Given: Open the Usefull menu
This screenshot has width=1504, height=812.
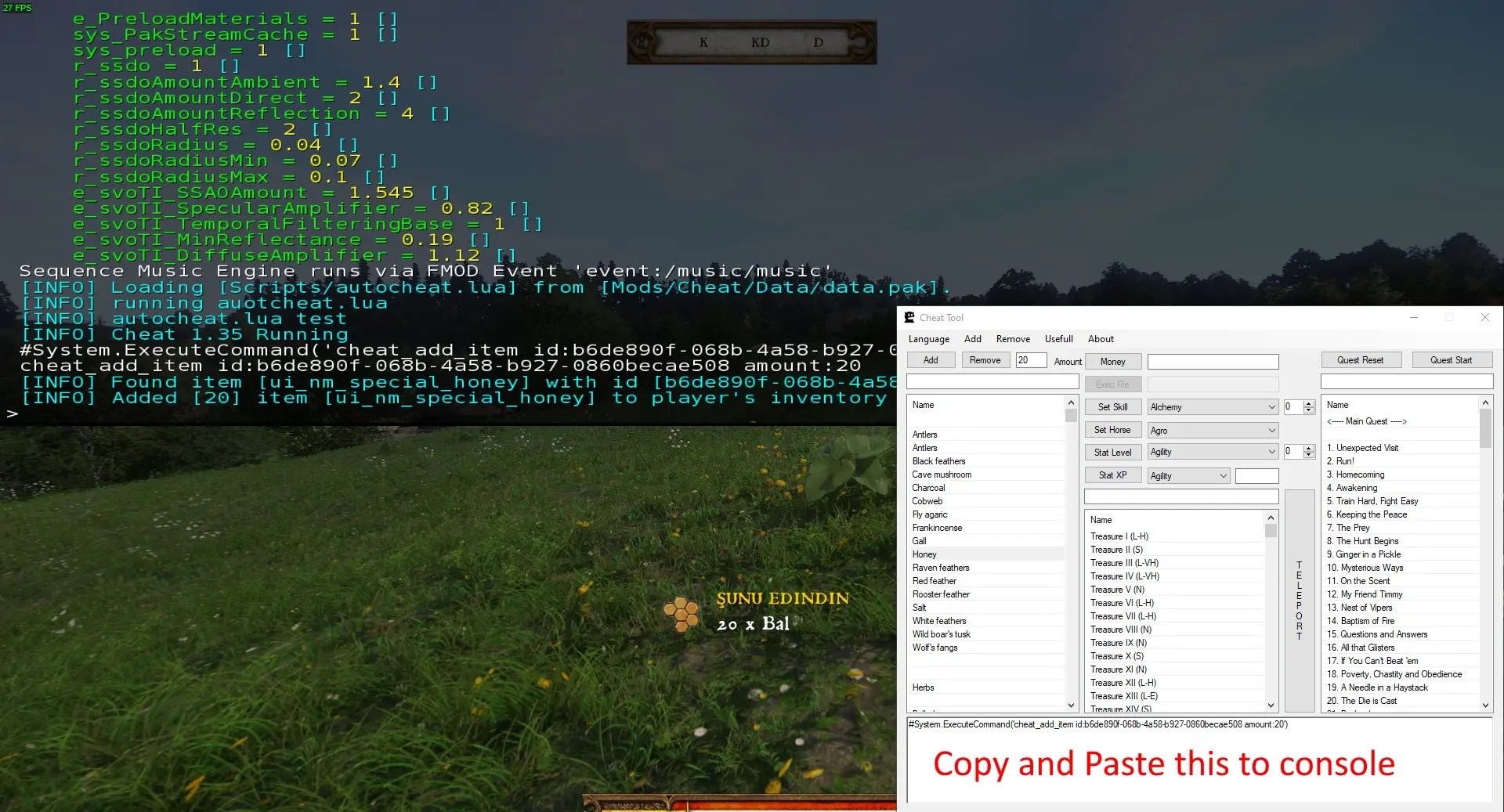Looking at the screenshot, I should click(x=1058, y=339).
